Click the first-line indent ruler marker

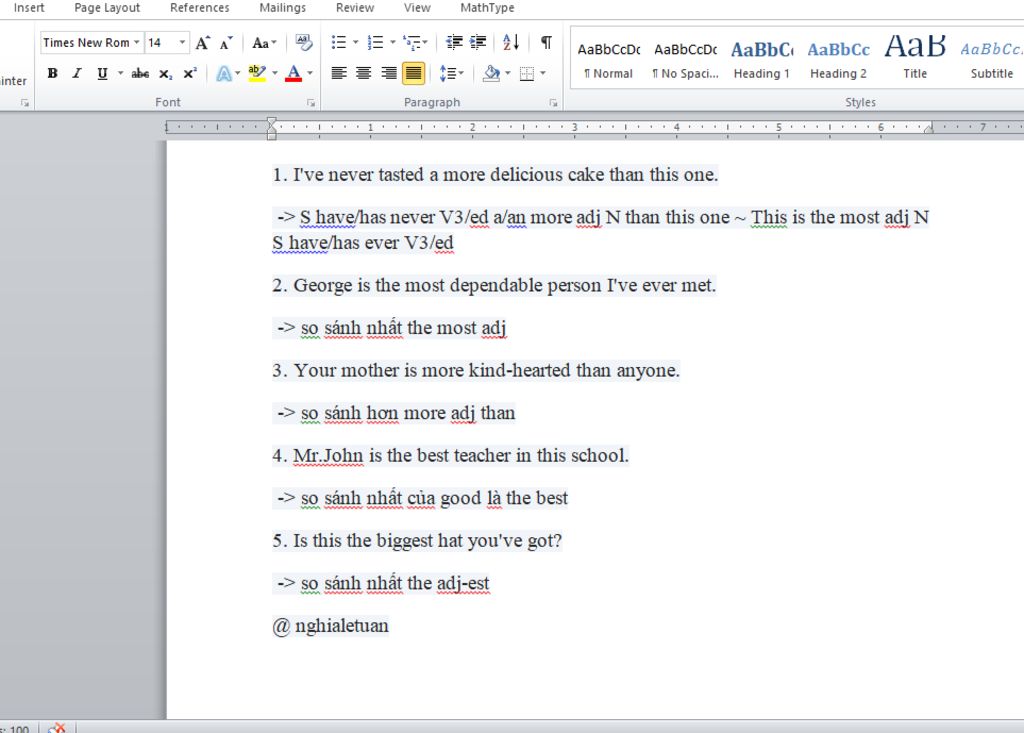[x=272, y=122]
